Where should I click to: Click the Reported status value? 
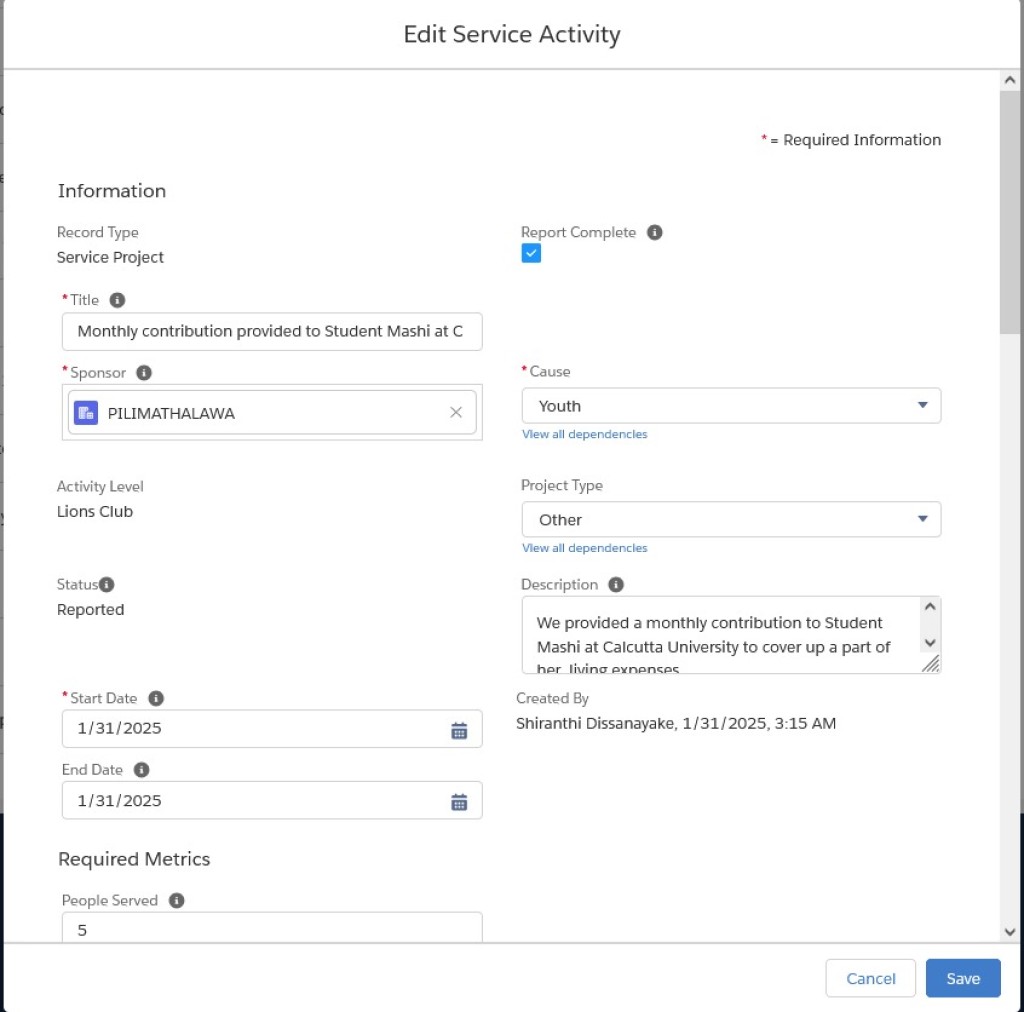(90, 609)
